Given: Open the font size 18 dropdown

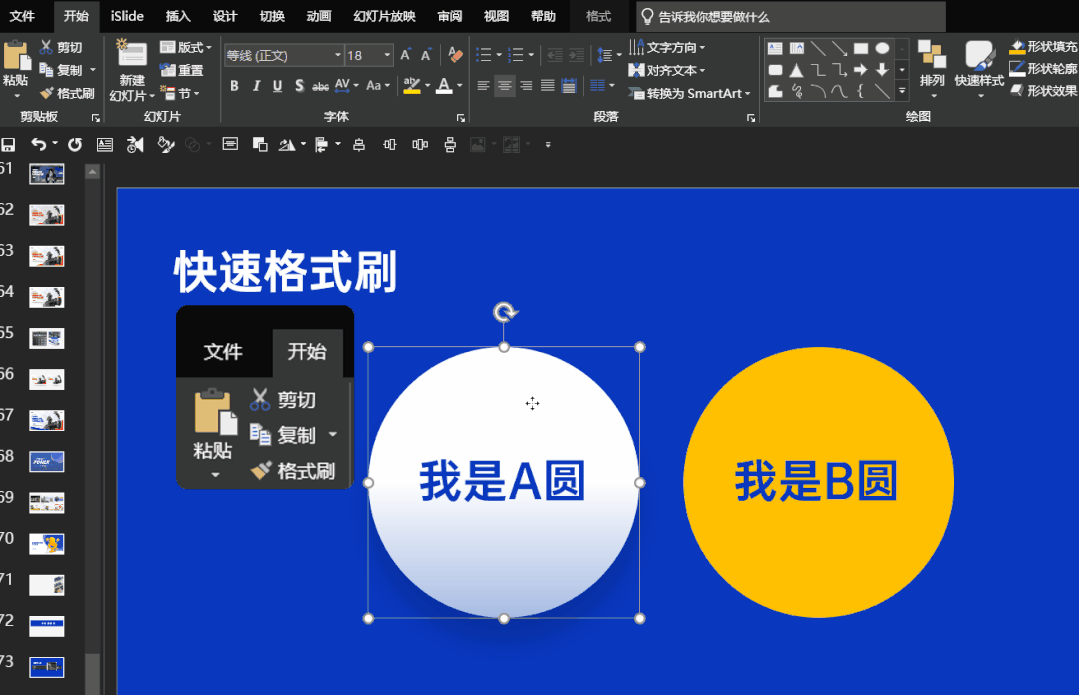Looking at the screenshot, I should (387, 55).
